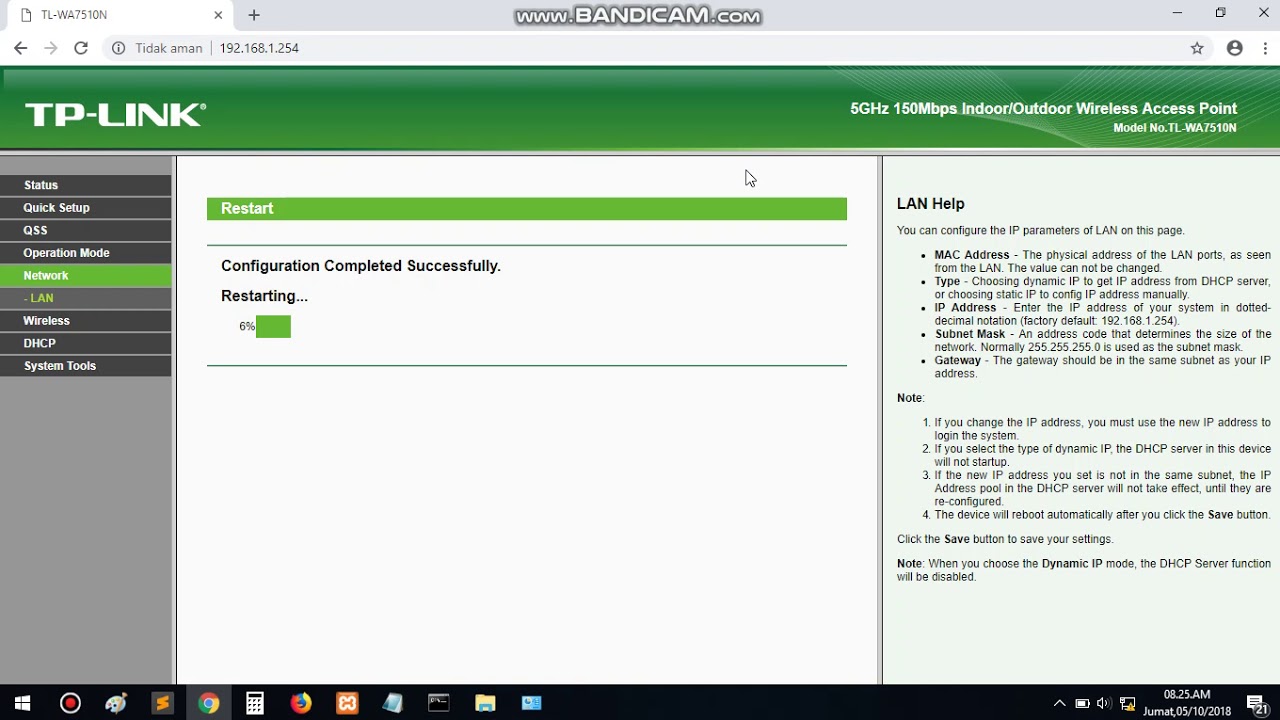Image resolution: width=1280 pixels, height=720 pixels.
Task: Click the TP-LINK logo
Action: point(116,115)
